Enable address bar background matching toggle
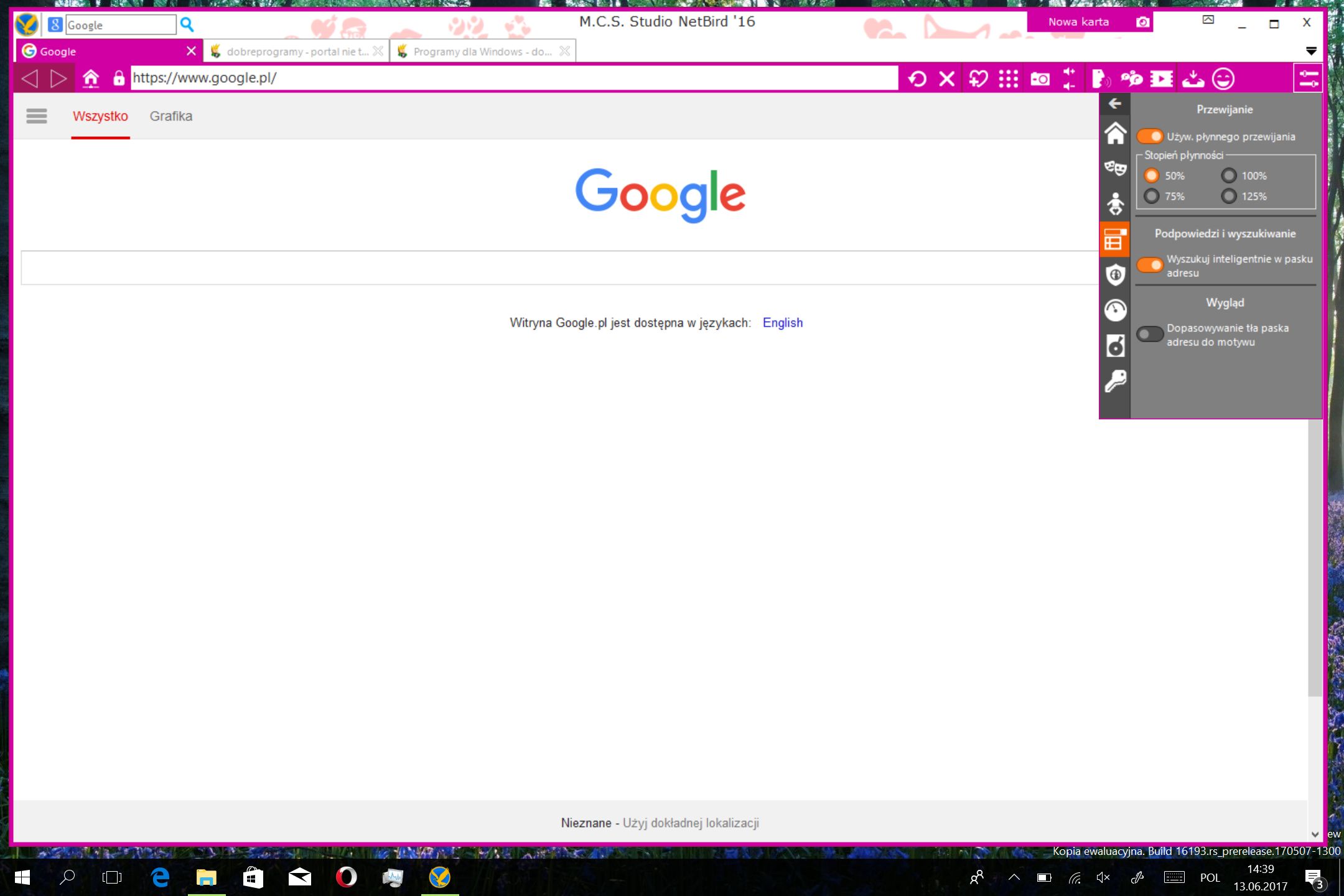1344x896 pixels. coord(1149,334)
